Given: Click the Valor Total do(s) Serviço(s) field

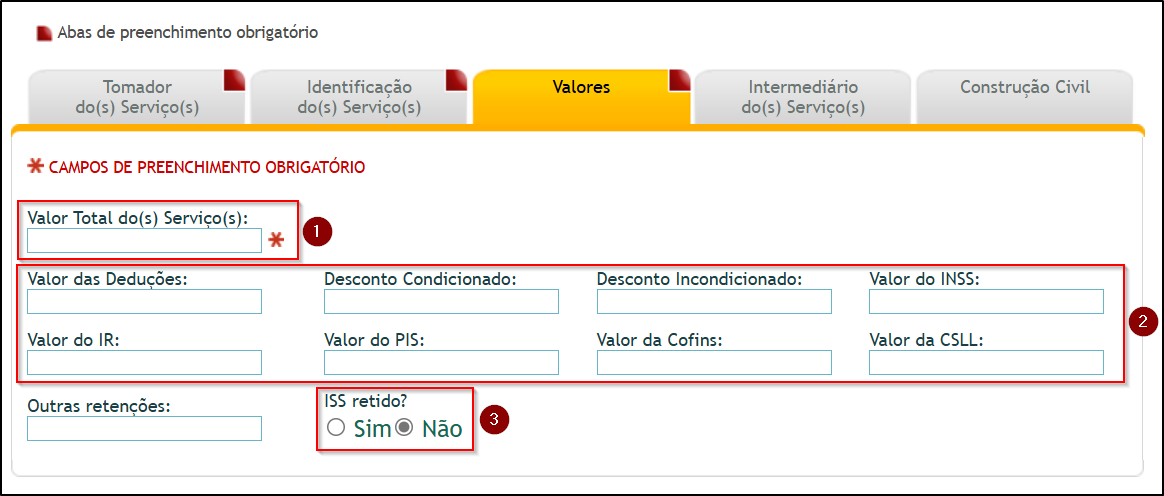Looking at the screenshot, I should pos(145,241).
